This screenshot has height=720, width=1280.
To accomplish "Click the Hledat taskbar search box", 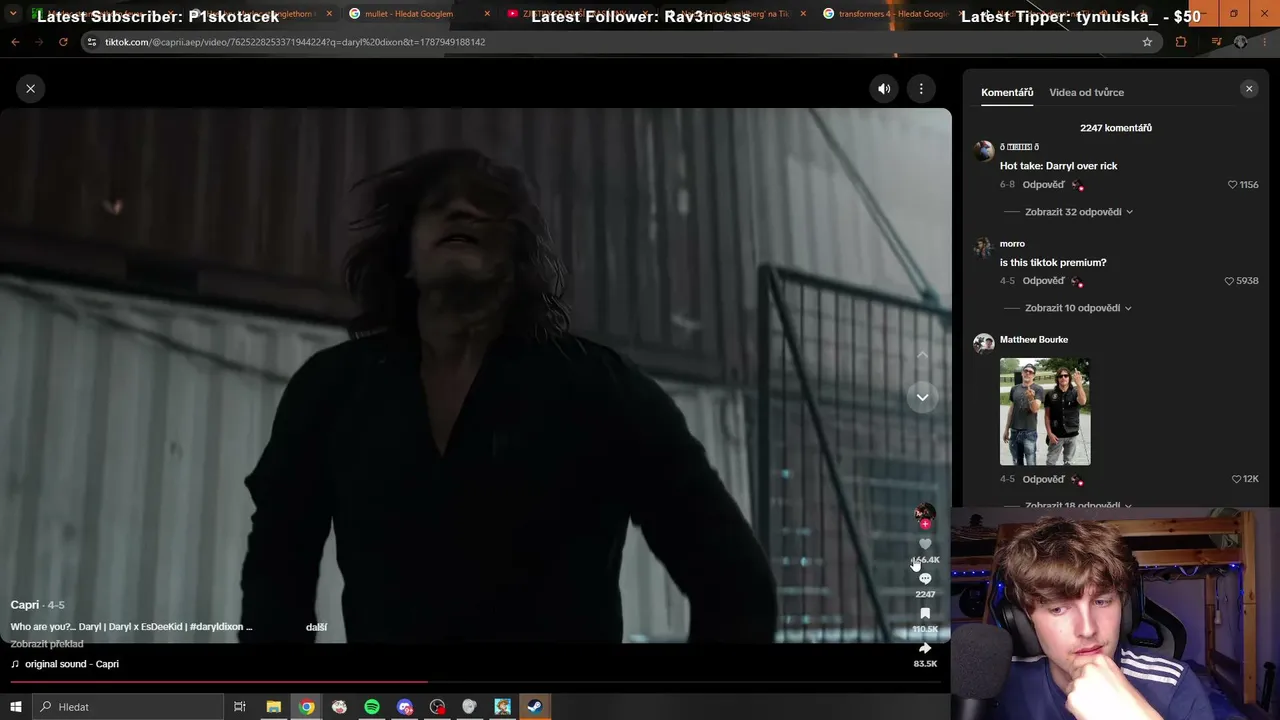I will click(x=128, y=707).
